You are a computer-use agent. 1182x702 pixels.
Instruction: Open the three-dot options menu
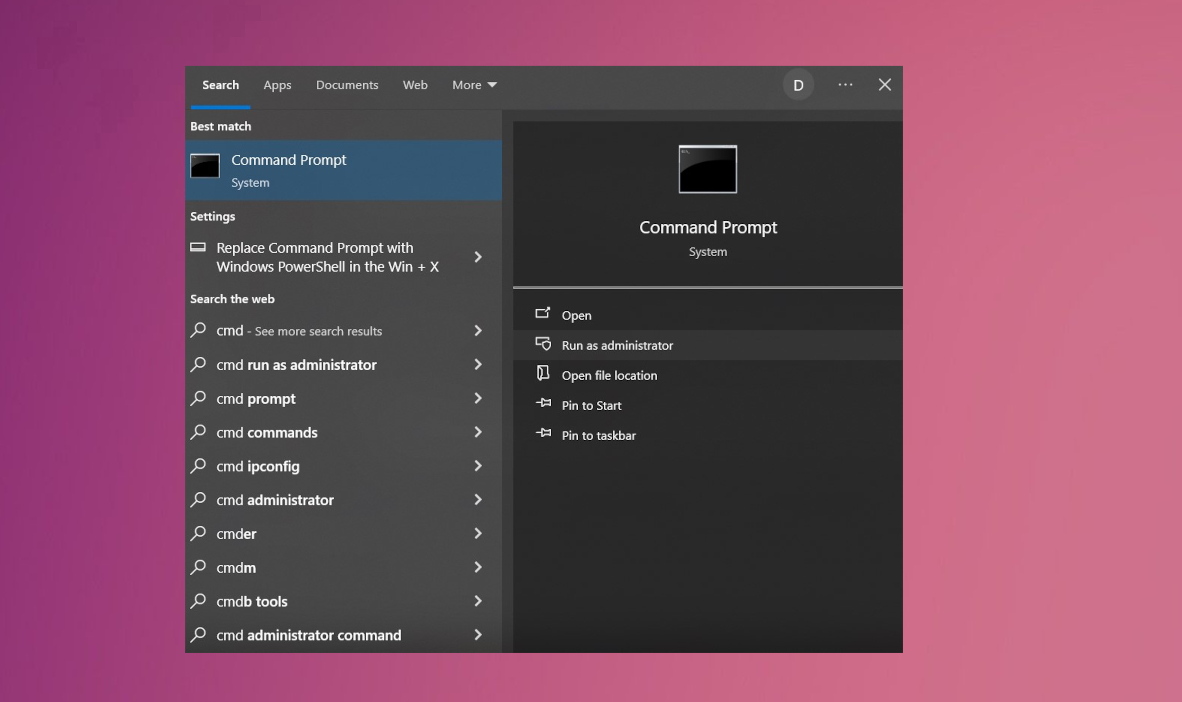[x=845, y=85]
